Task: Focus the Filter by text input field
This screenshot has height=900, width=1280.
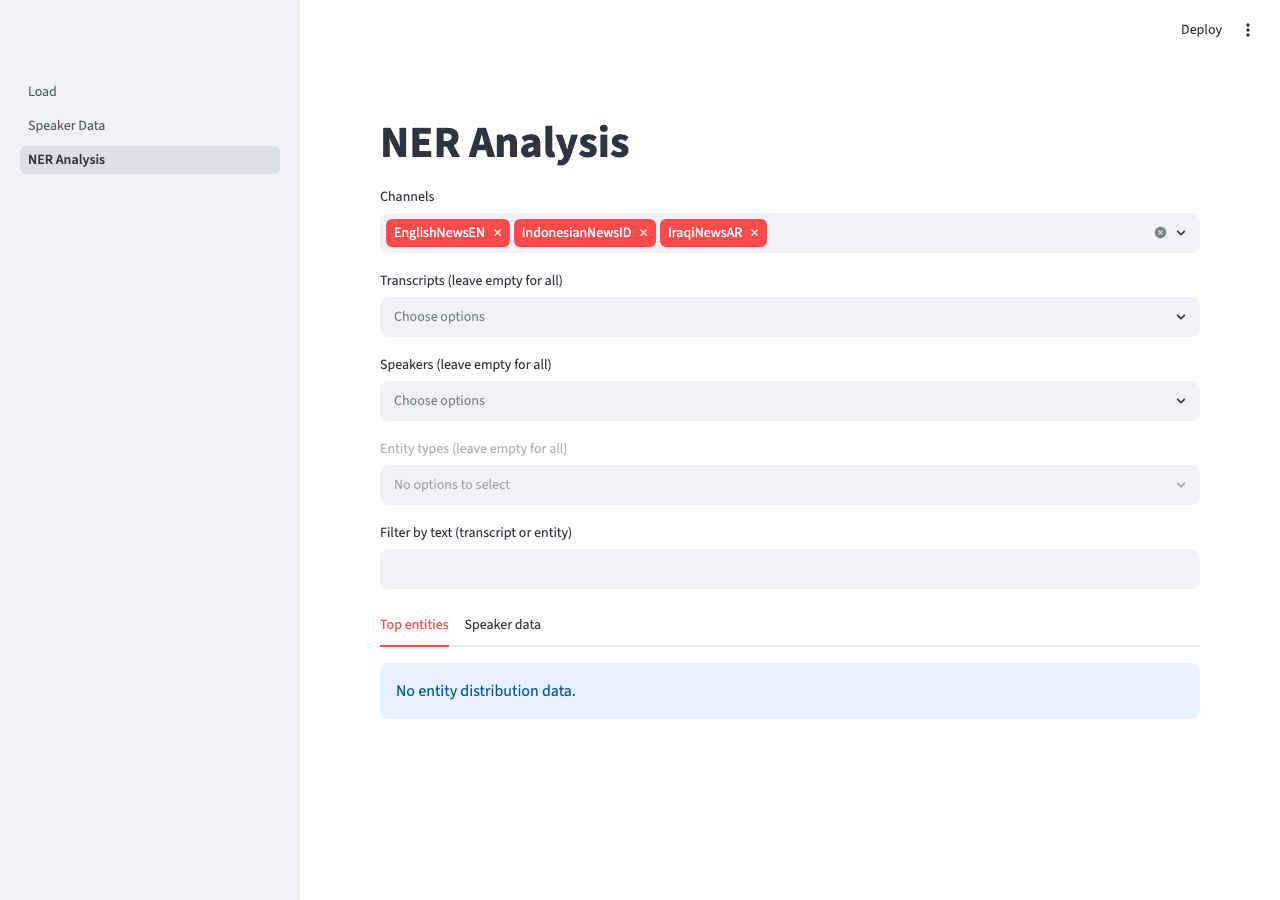Action: [790, 569]
